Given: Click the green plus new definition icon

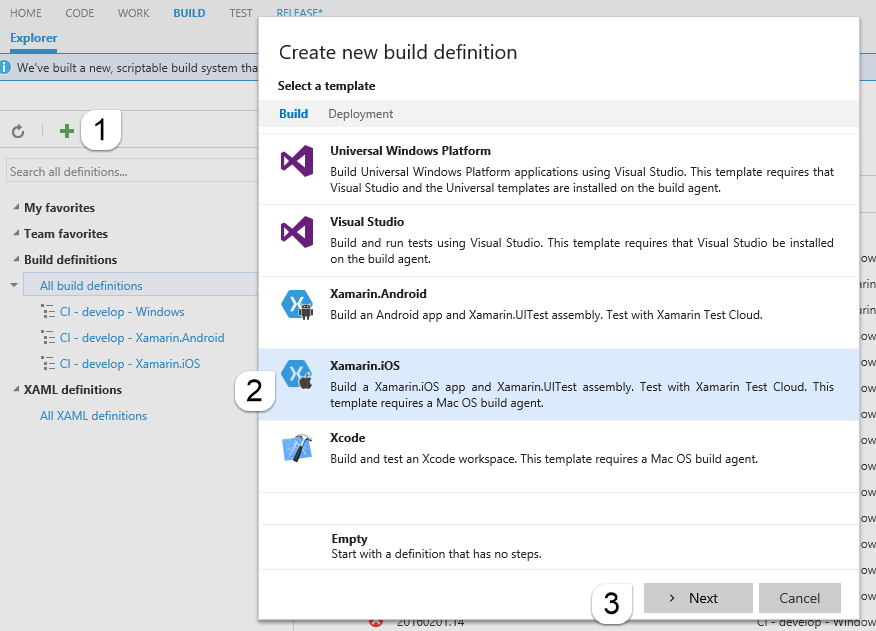Looking at the screenshot, I should 66,131.
